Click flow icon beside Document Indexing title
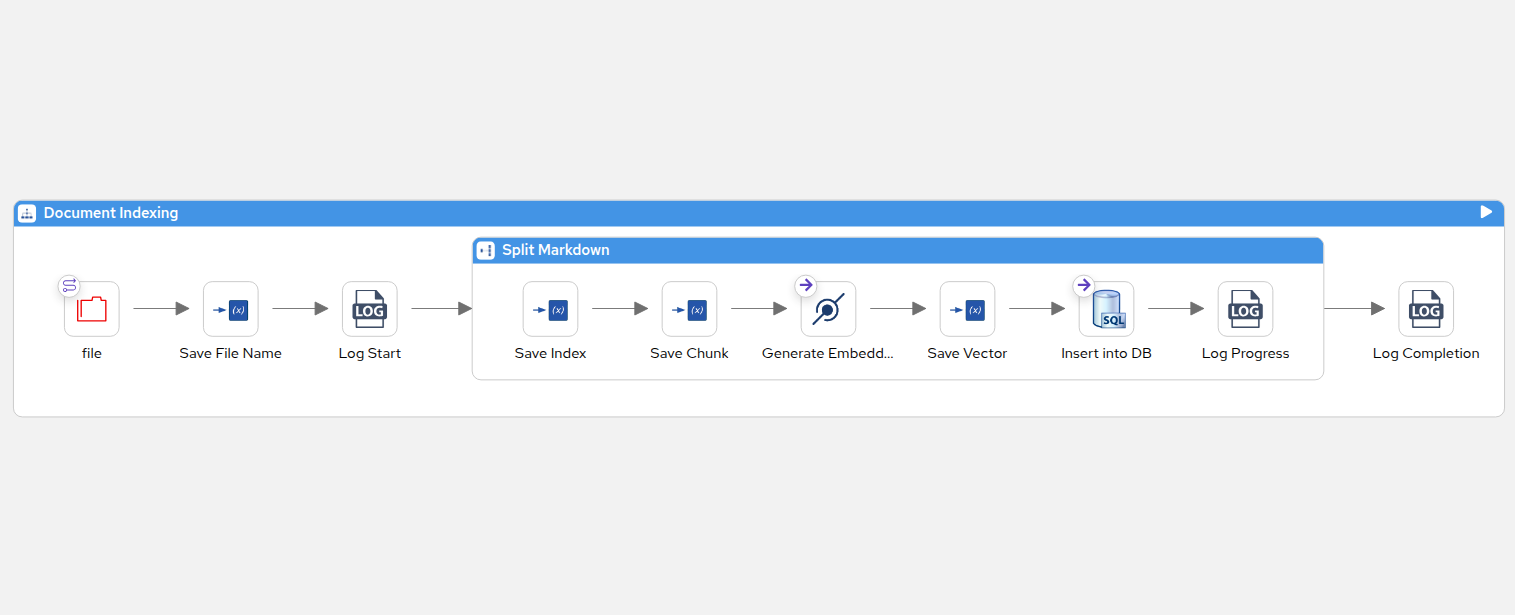Viewport: 1515px width, 615px height. [x=27, y=213]
